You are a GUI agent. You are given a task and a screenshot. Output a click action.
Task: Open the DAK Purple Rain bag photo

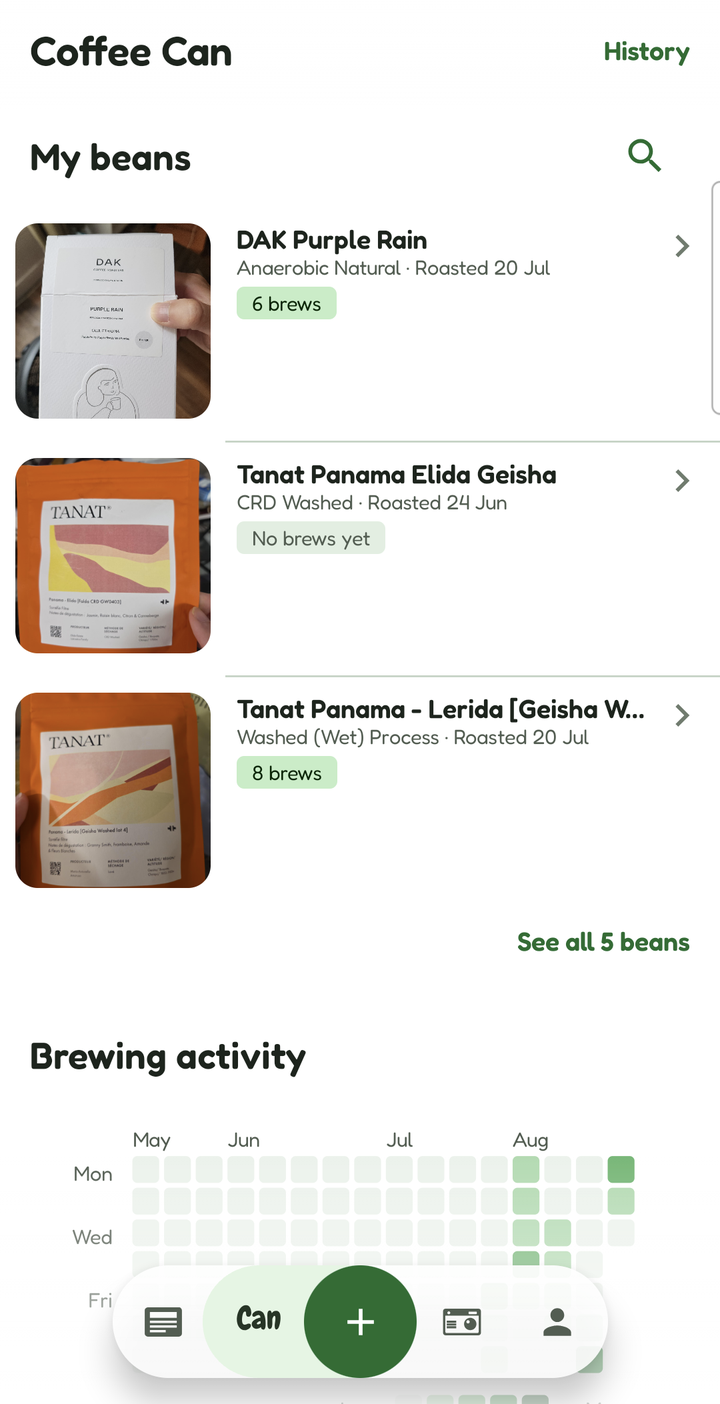click(113, 321)
